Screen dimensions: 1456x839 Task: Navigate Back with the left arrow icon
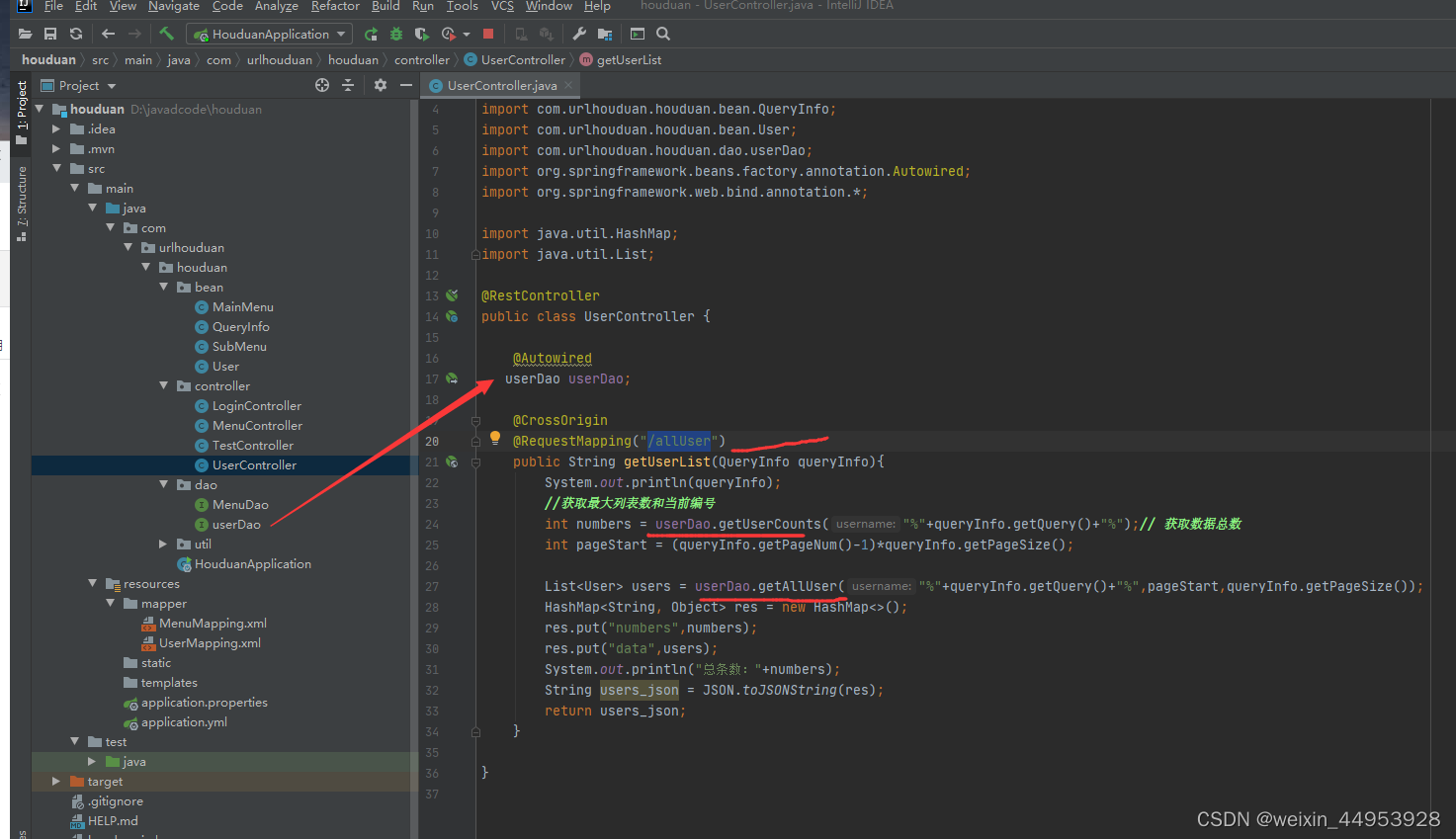tap(109, 34)
